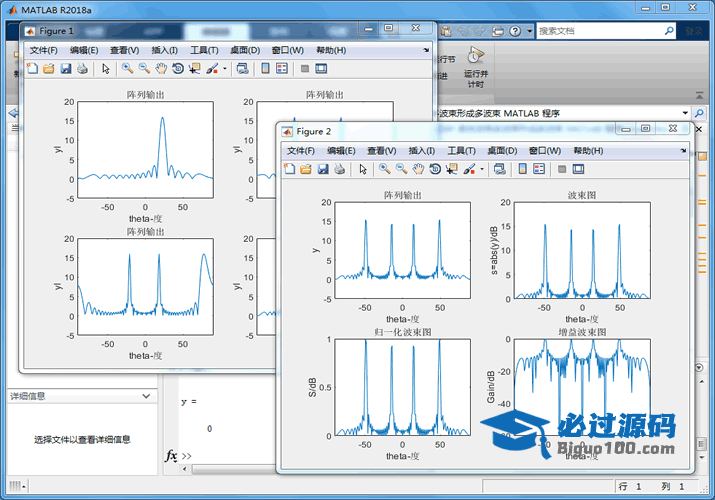This screenshot has height=500, width=715.
Task: Select Data Cursor tool in Figure 1 toolbar
Action: pos(195,69)
